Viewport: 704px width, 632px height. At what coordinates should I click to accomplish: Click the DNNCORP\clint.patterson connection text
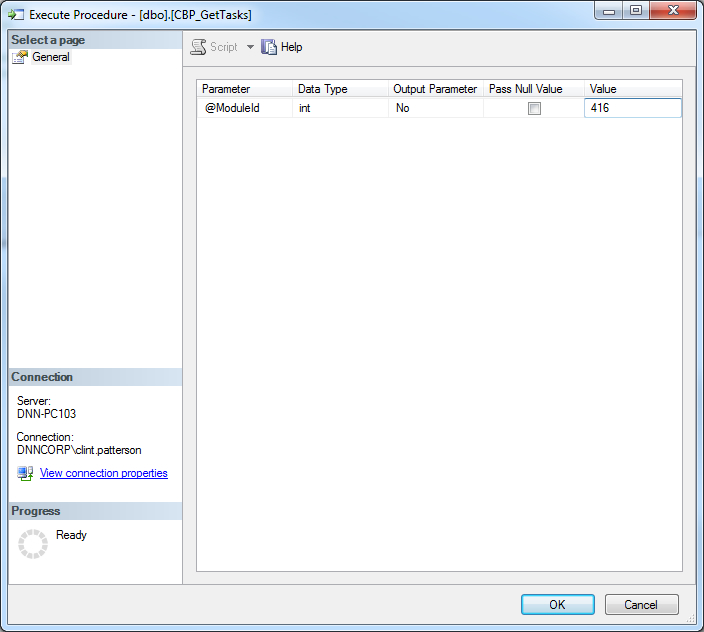tap(79, 450)
